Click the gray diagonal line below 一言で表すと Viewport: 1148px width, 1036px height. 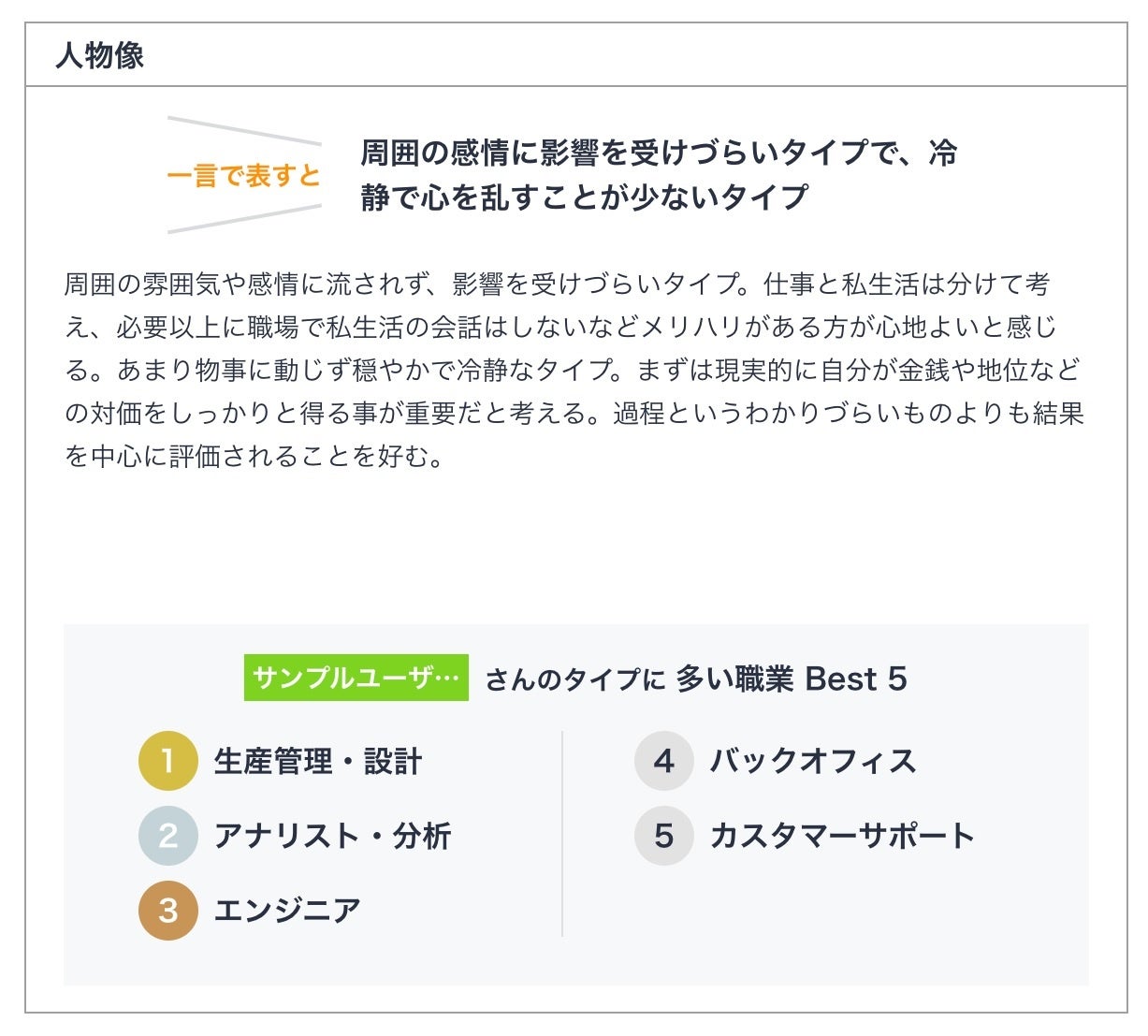pos(243,219)
